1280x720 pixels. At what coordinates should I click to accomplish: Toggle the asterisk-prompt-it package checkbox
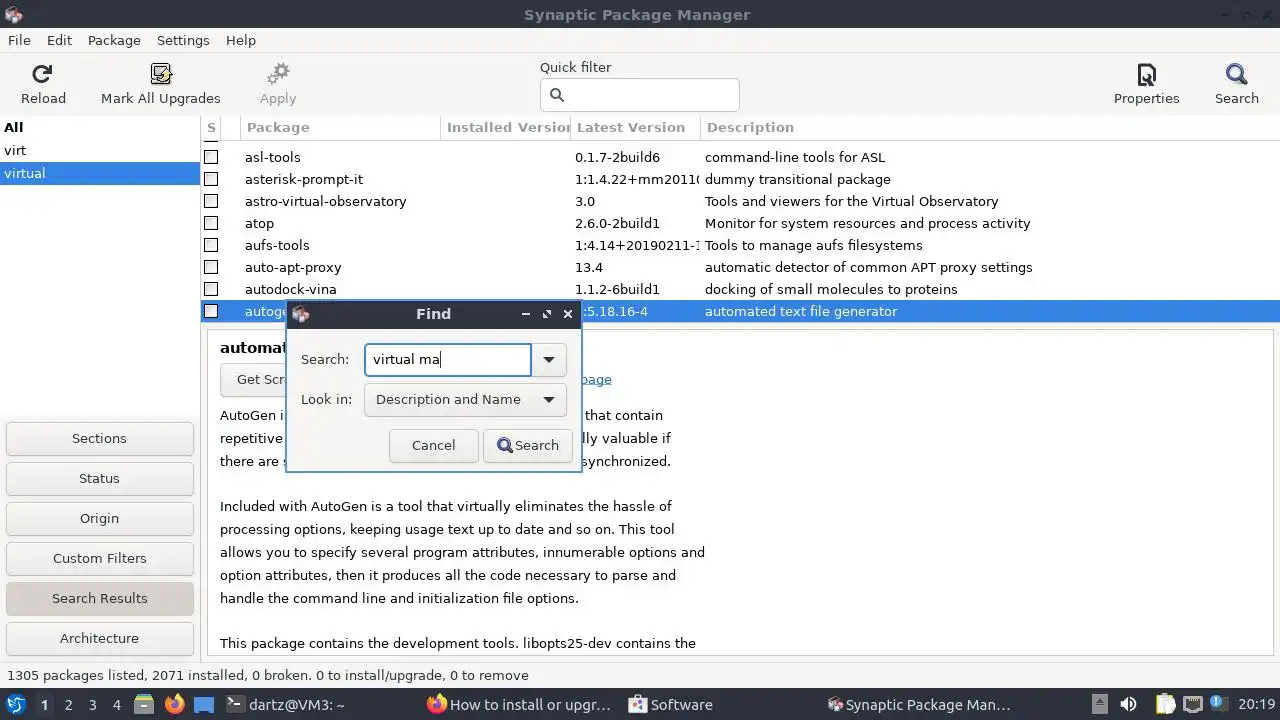click(211, 179)
